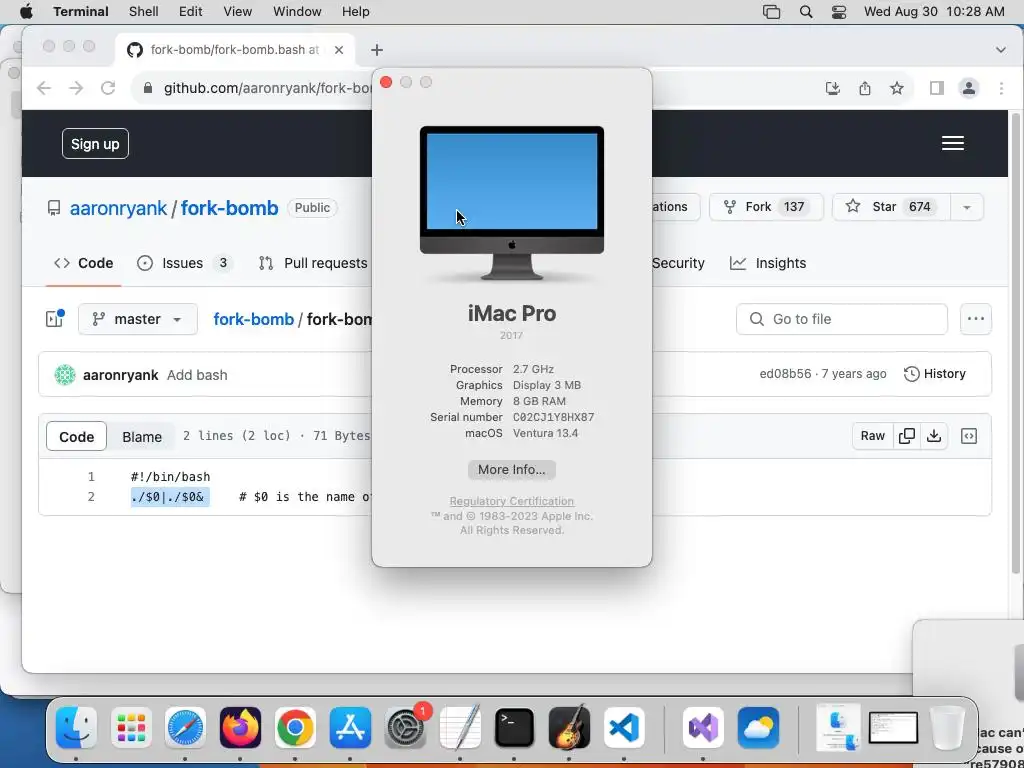Open the master branch dropdown

pyautogui.click(x=138, y=319)
